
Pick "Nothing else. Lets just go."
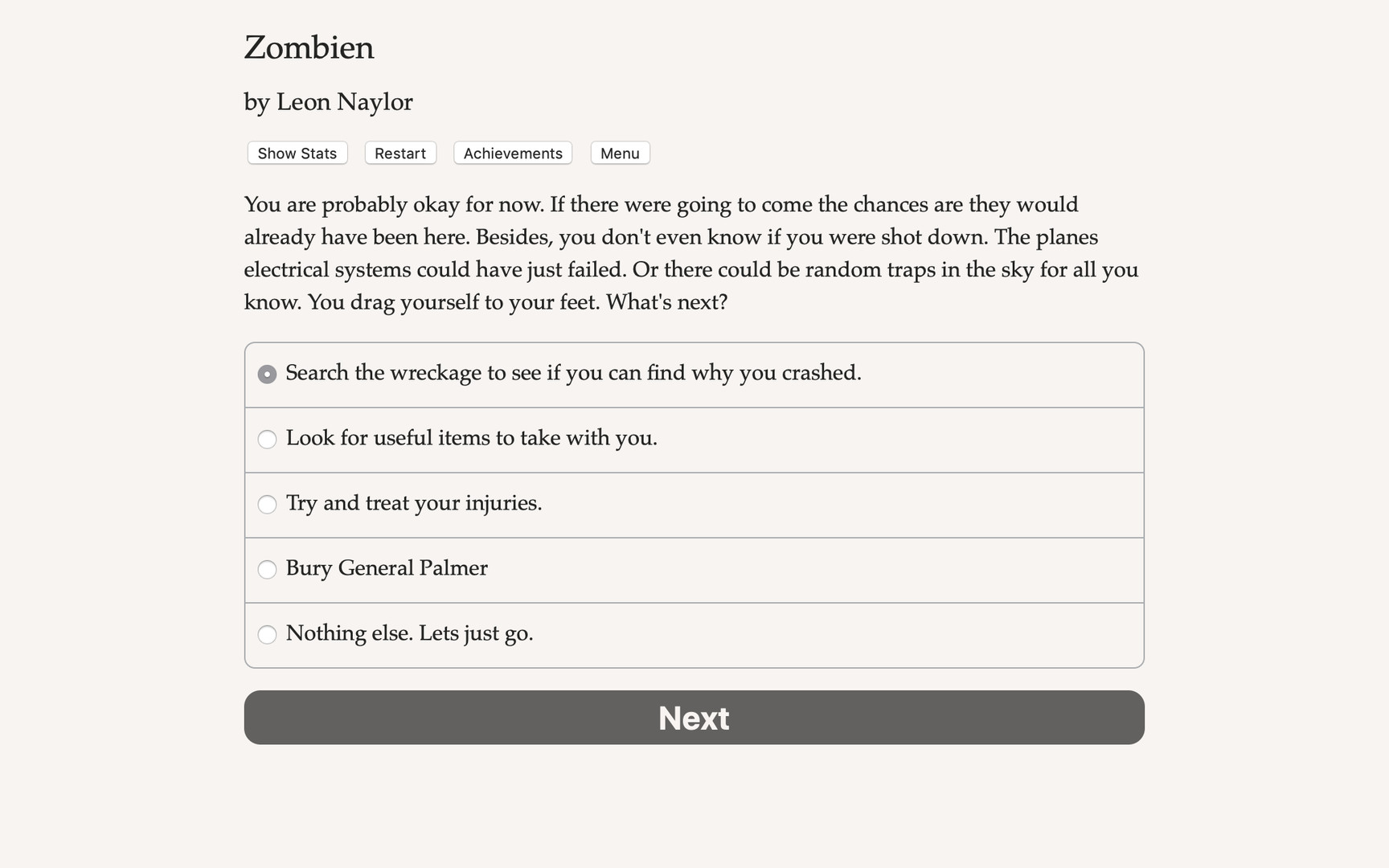click(x=267, y=635)
